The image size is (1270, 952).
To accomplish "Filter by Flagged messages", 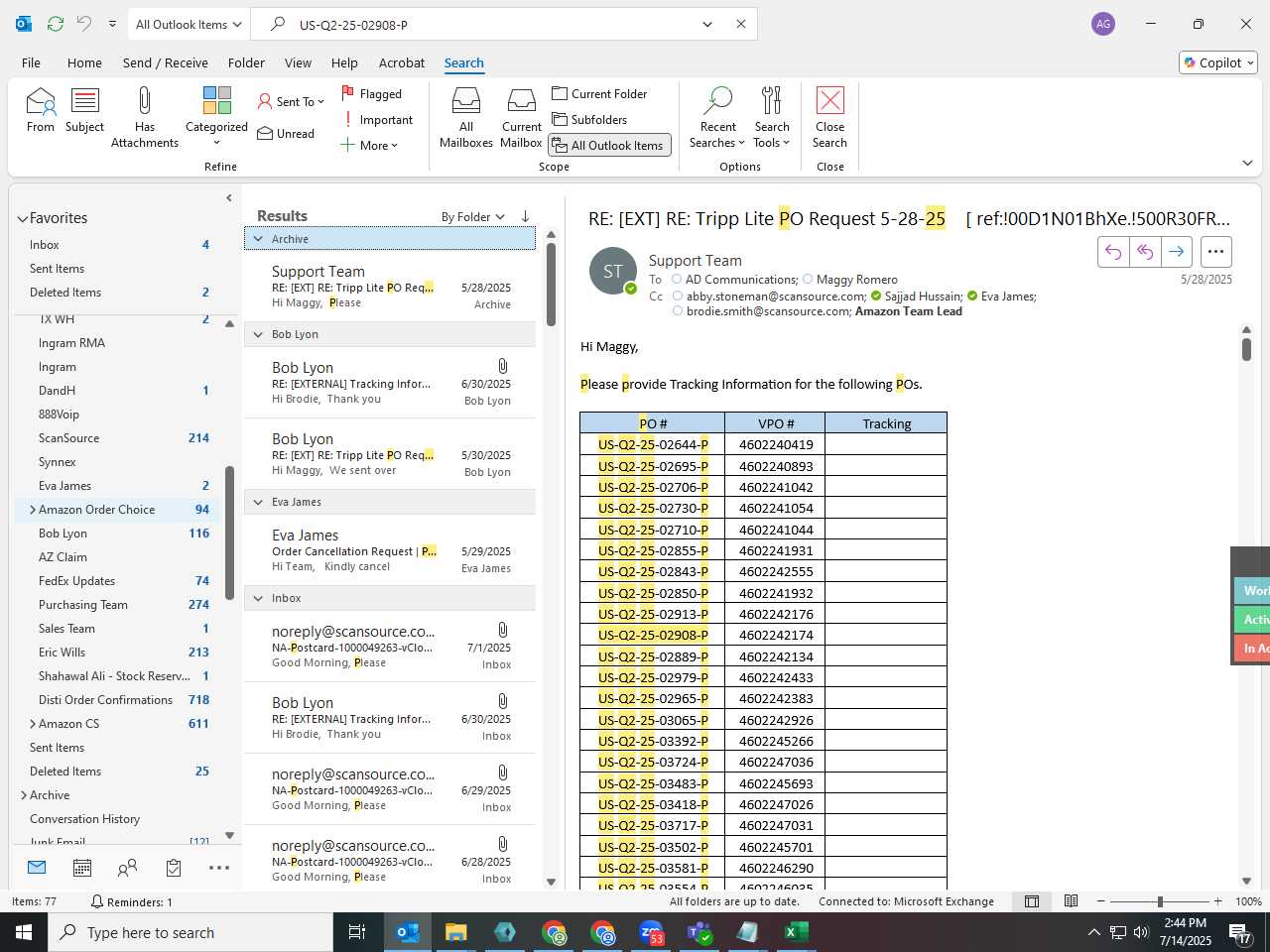I will click(372, 94).
